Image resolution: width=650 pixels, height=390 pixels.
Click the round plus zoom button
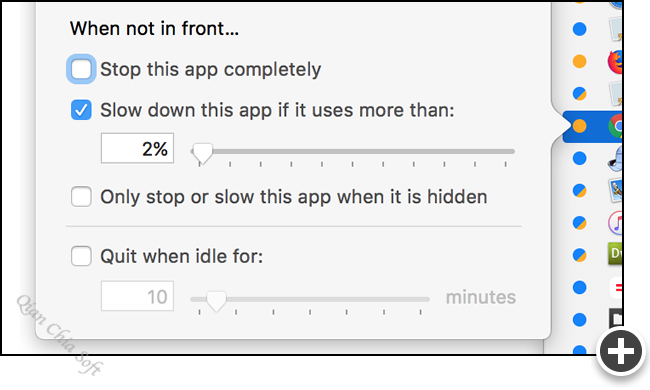point(621,351)
